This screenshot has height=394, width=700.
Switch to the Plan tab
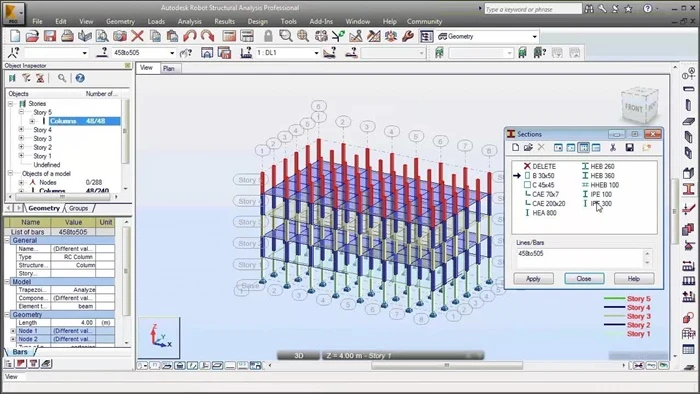coord(169,68)
